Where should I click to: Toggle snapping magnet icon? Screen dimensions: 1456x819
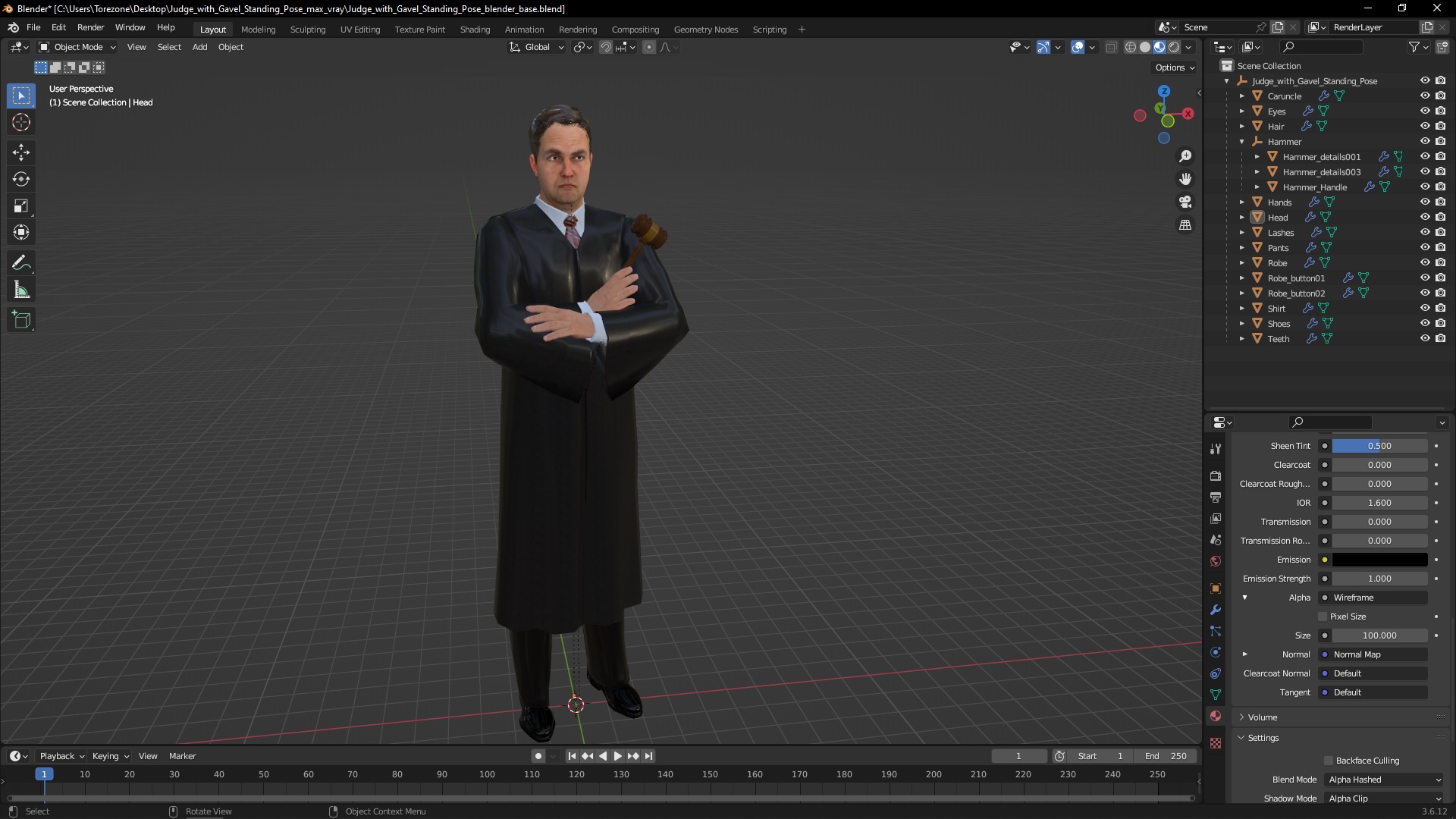606,47
